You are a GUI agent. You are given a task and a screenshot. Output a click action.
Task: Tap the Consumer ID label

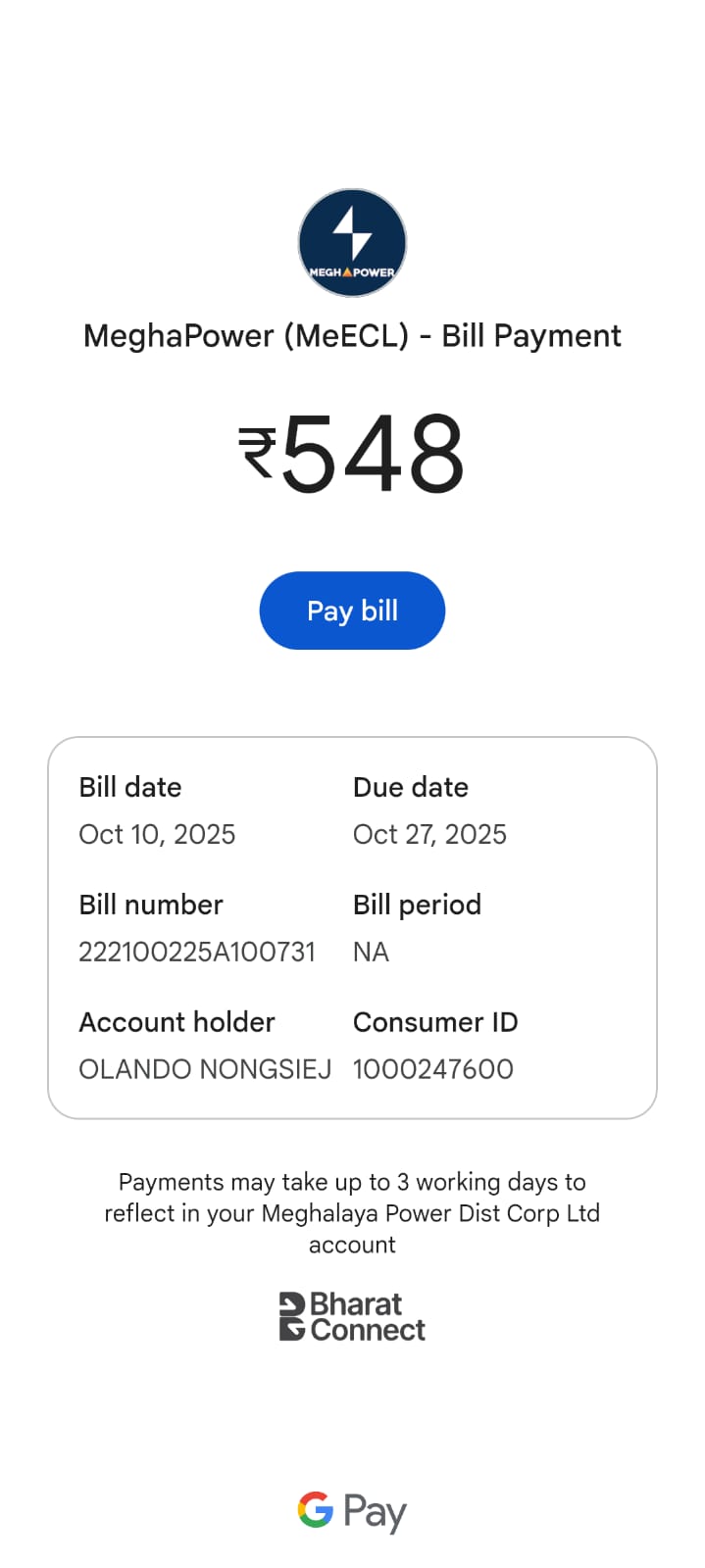tap(435, 1022)
